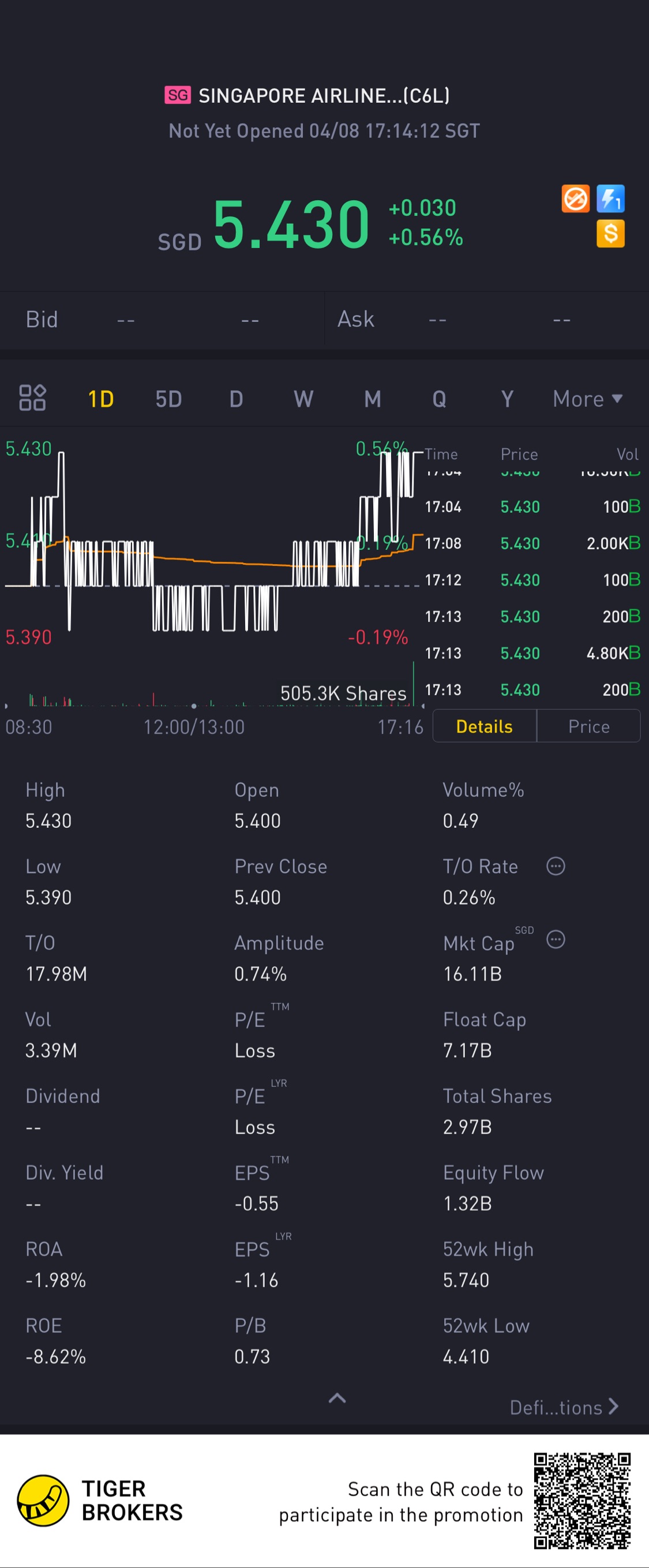This screenshot has width=649, height=1568.
Task: Tap the ROE value -8.62%
Action: [55, 1356]
